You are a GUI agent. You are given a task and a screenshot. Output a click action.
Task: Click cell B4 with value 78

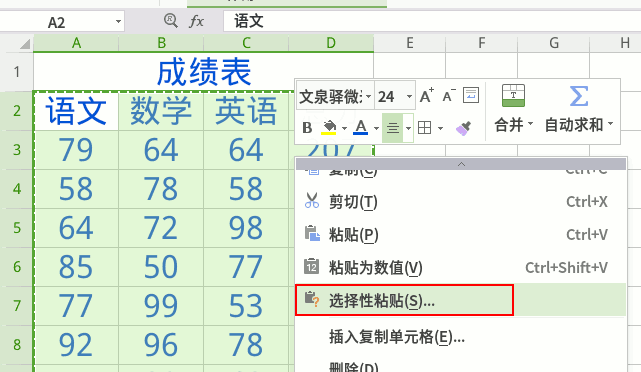point(161,189)
